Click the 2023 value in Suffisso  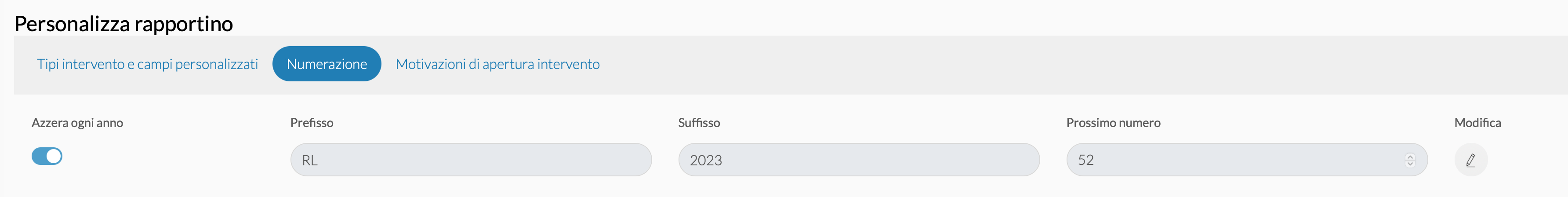tap(705, 161)
